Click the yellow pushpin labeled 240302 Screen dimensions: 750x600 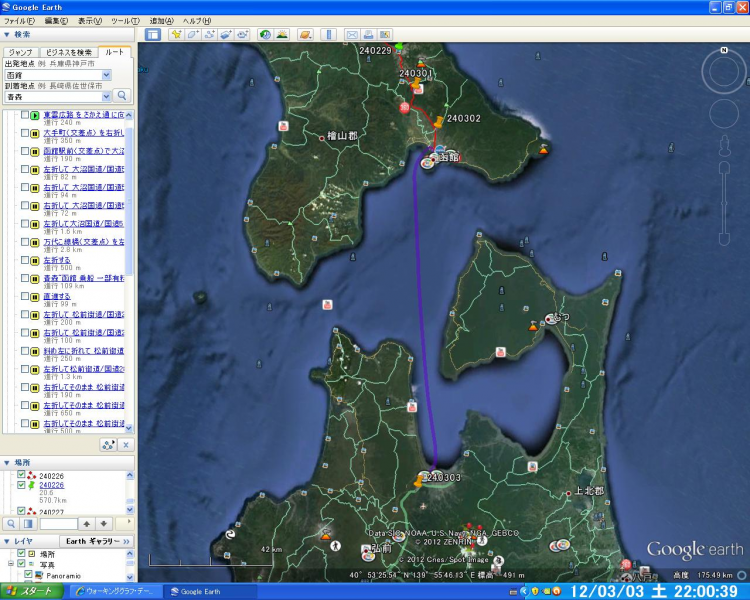coord(439,122)
